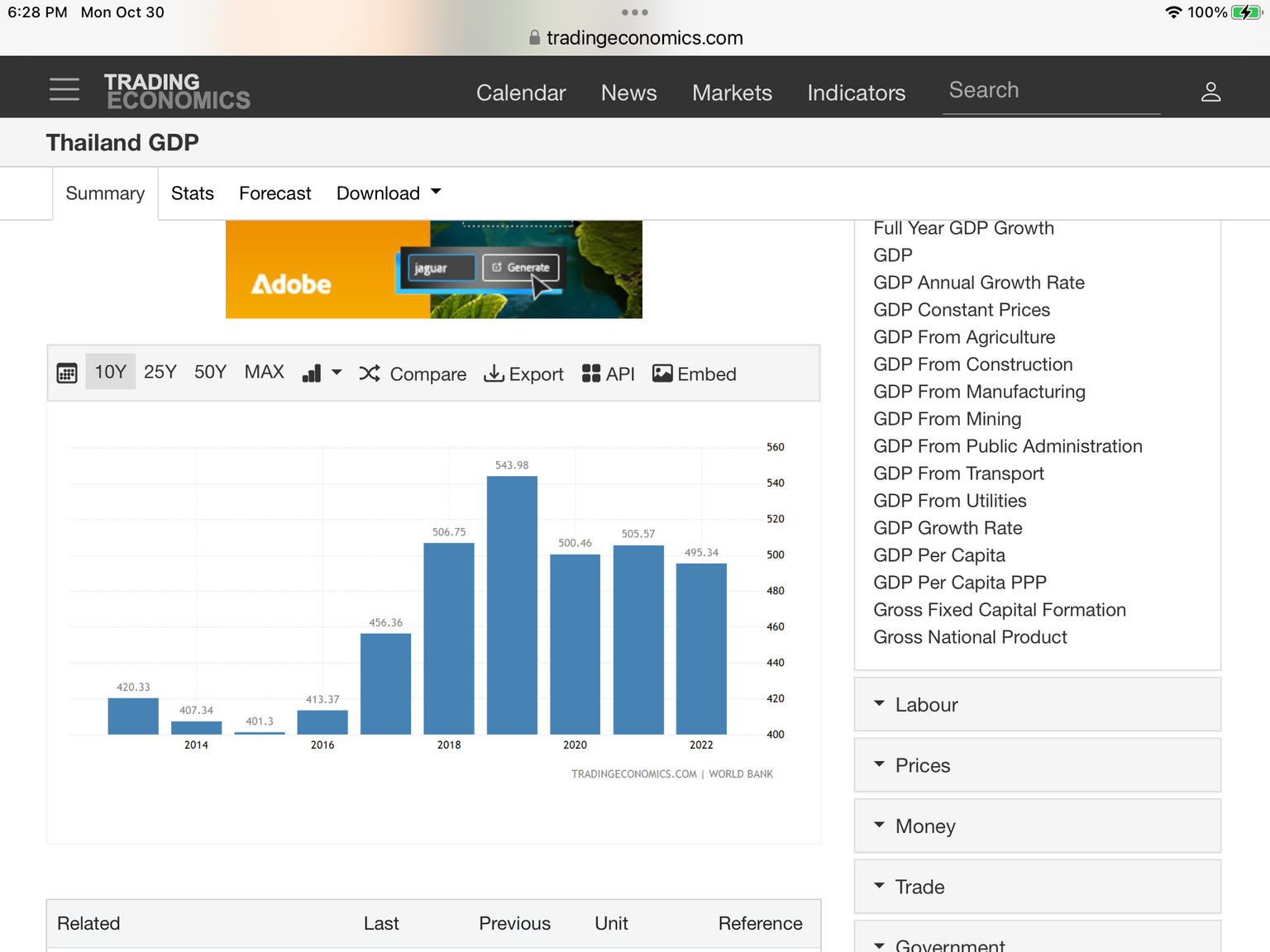Select the 10Y time range

(110, 373)
